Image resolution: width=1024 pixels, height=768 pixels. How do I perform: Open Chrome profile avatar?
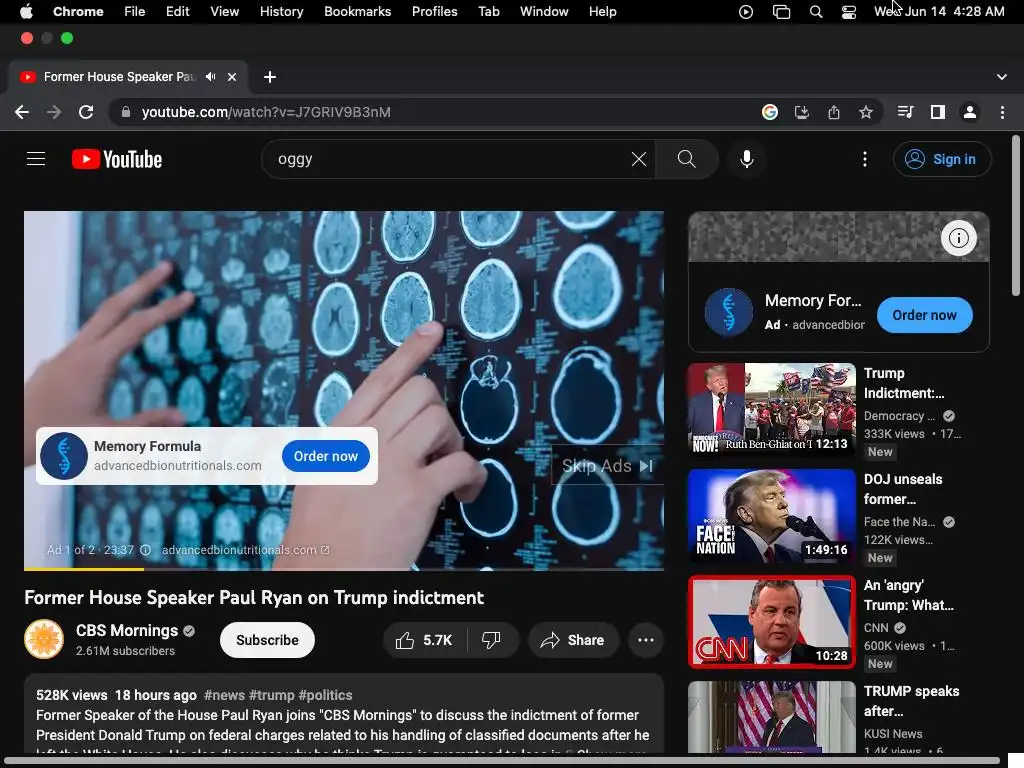pyautogui.click(x=970, y=112)
